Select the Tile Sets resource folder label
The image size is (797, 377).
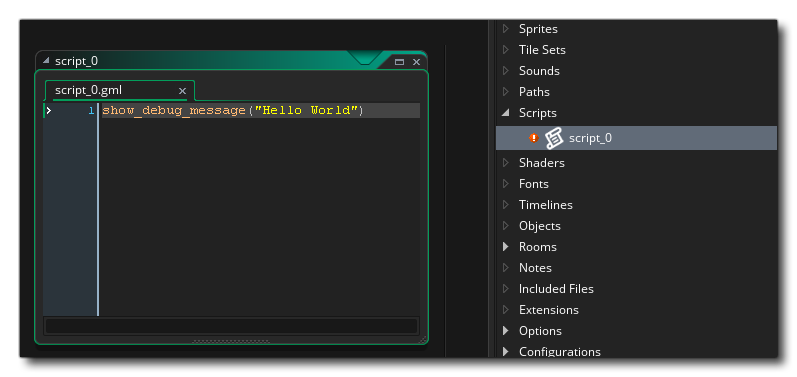coord(542,50)
